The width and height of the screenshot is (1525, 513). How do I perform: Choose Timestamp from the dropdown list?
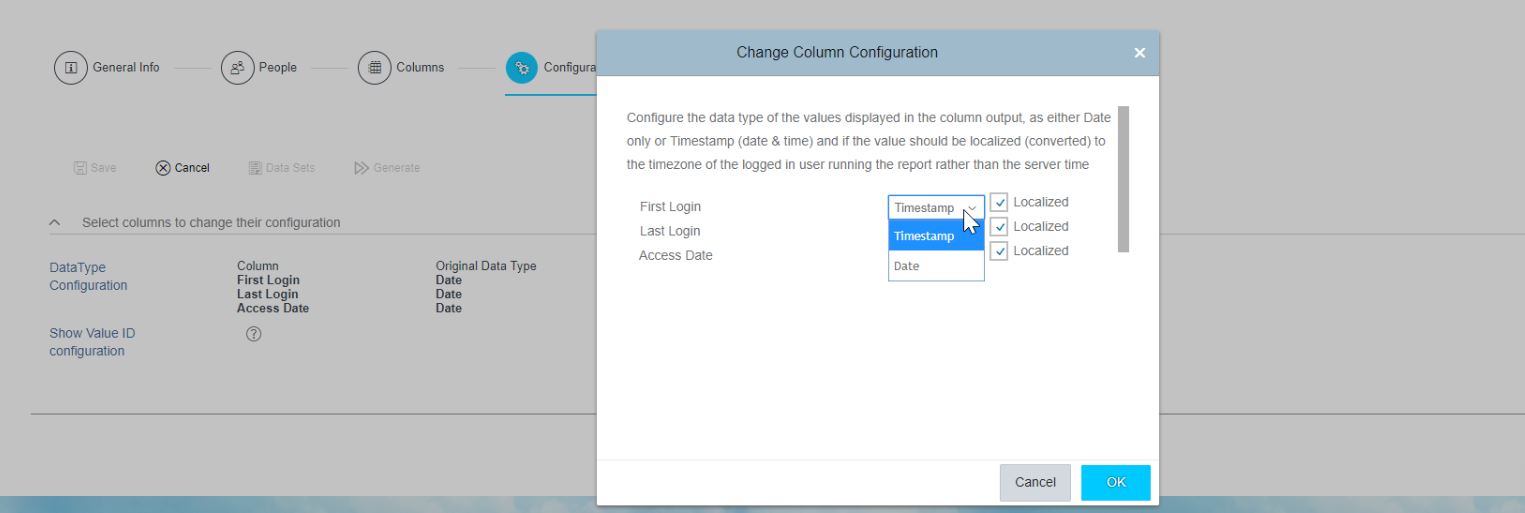[936, 236]
